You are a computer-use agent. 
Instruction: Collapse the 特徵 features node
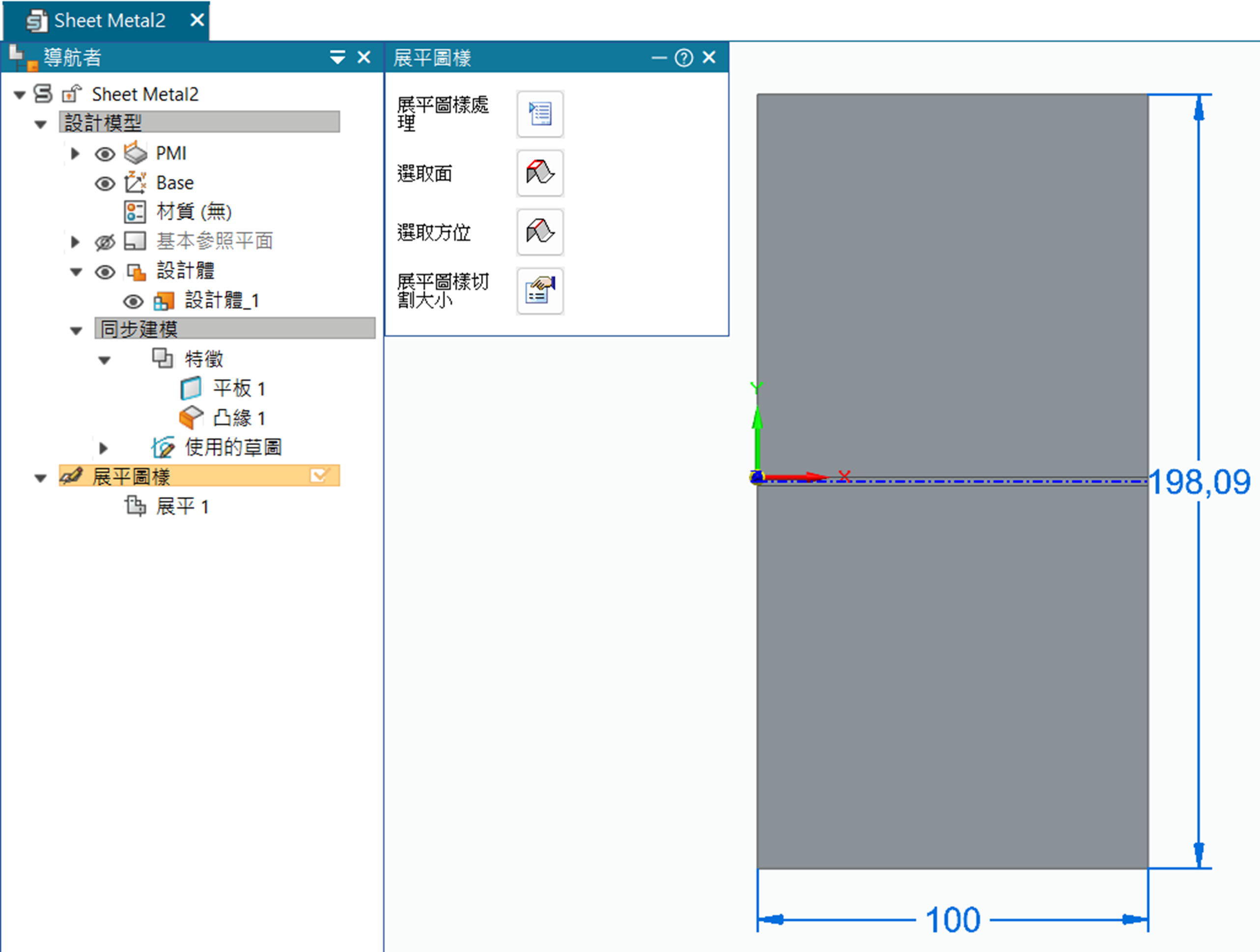[104, 360]
